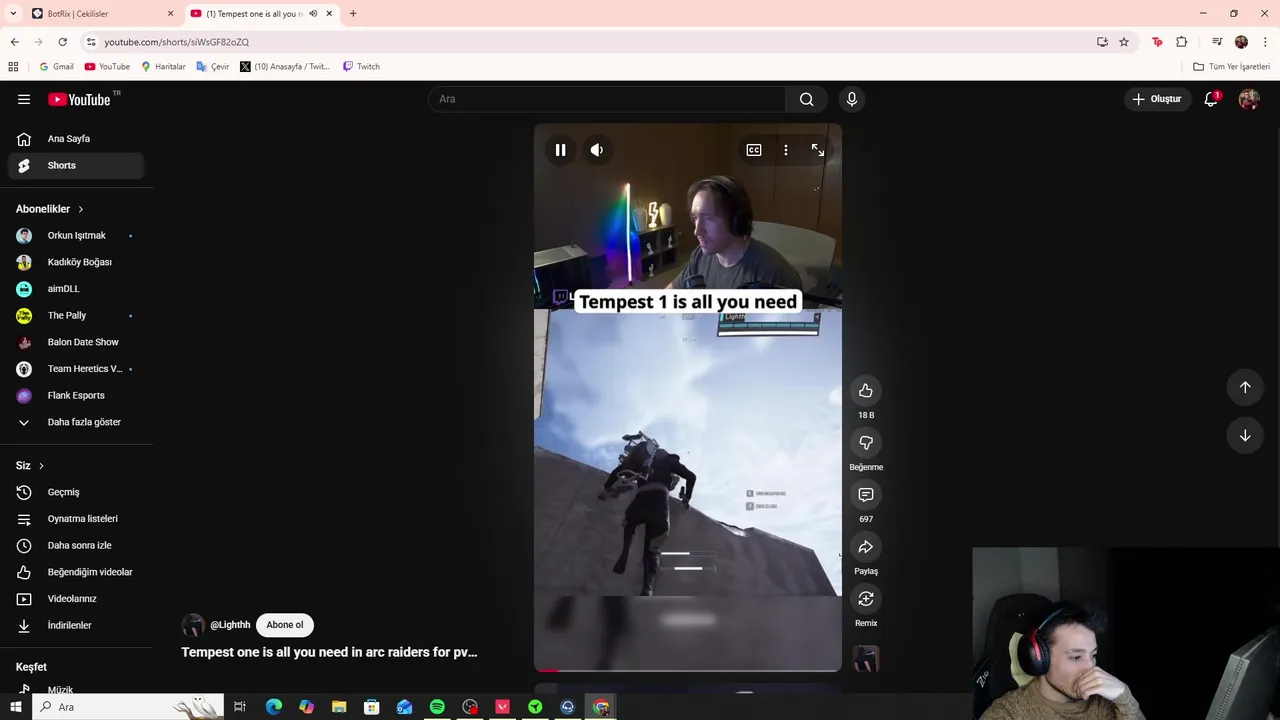Switch to the BotRix | Çekilişler tab

click(101, 13)
